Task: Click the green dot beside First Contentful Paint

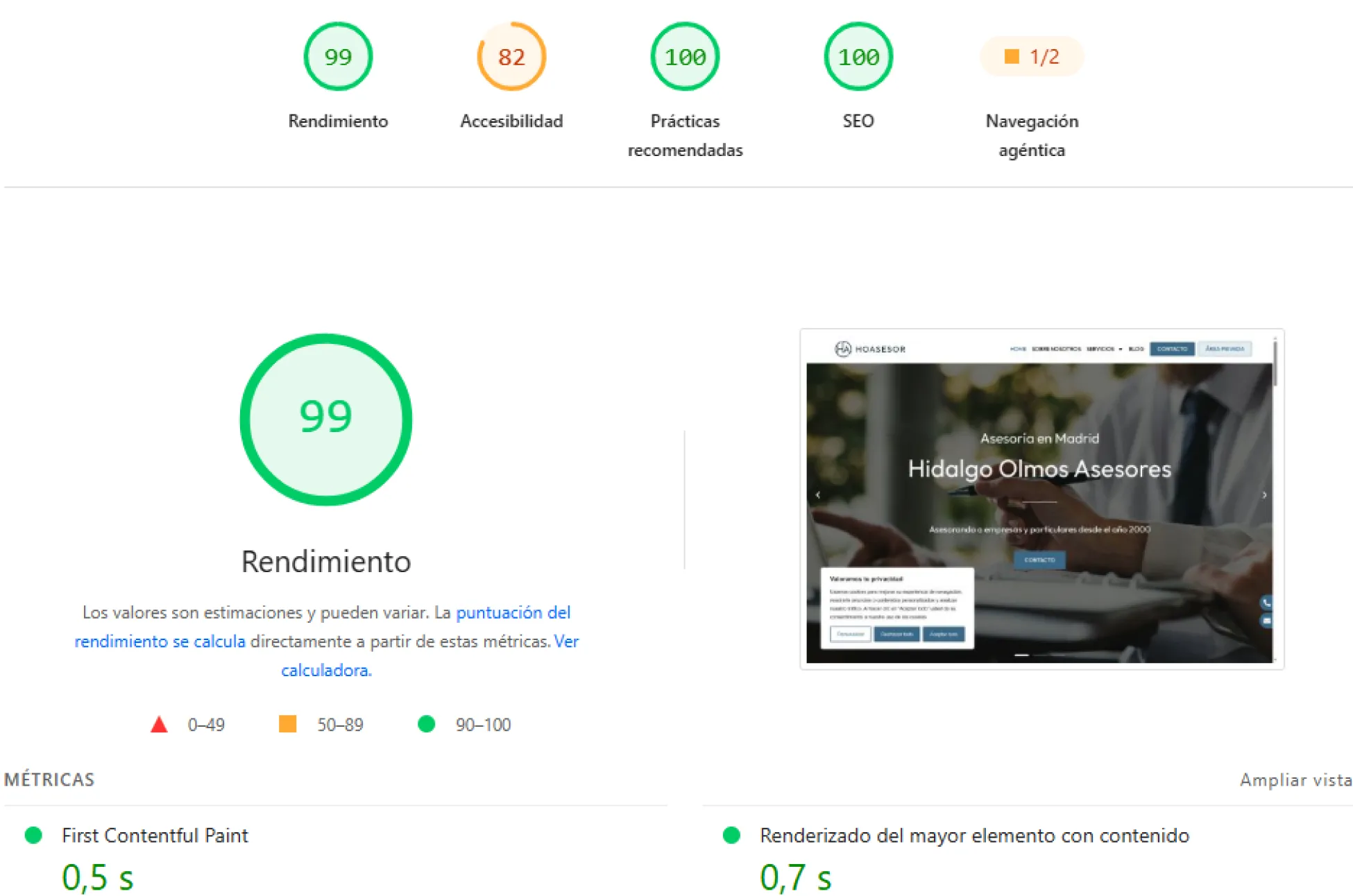Action: point(33,835)
